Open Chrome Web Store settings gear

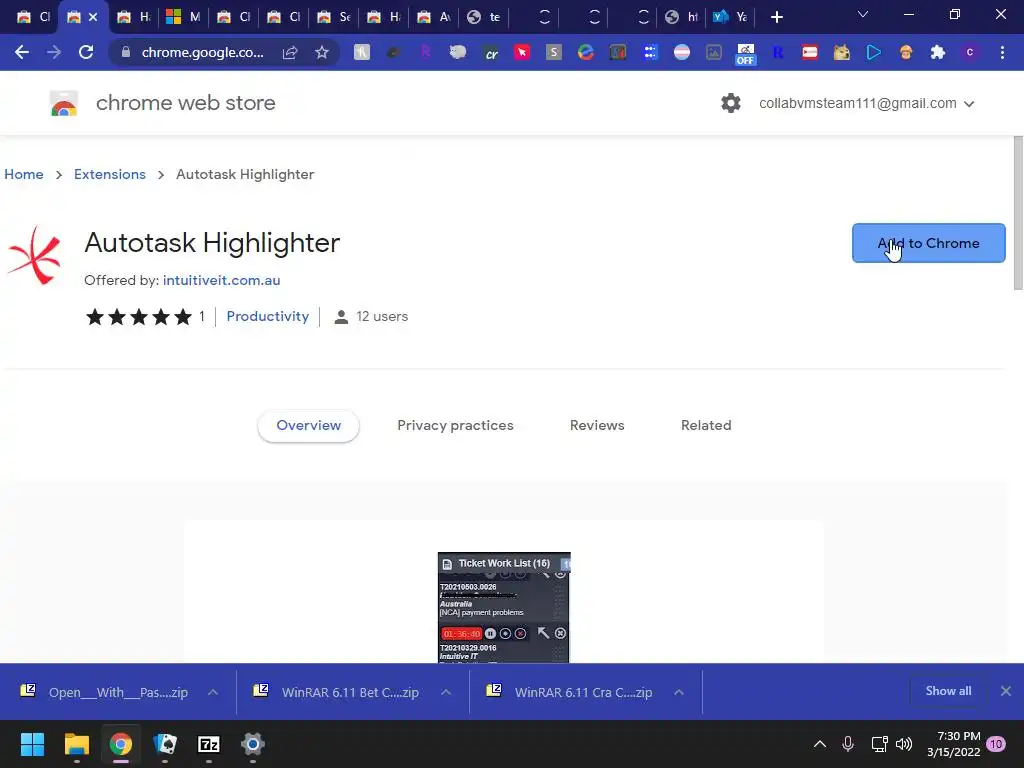731,103
